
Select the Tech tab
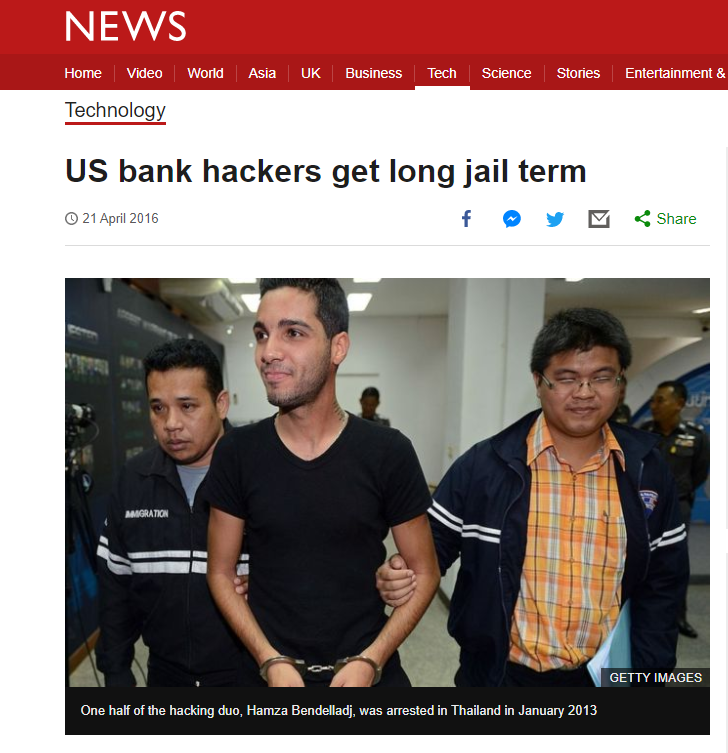(x=442, y=73)
